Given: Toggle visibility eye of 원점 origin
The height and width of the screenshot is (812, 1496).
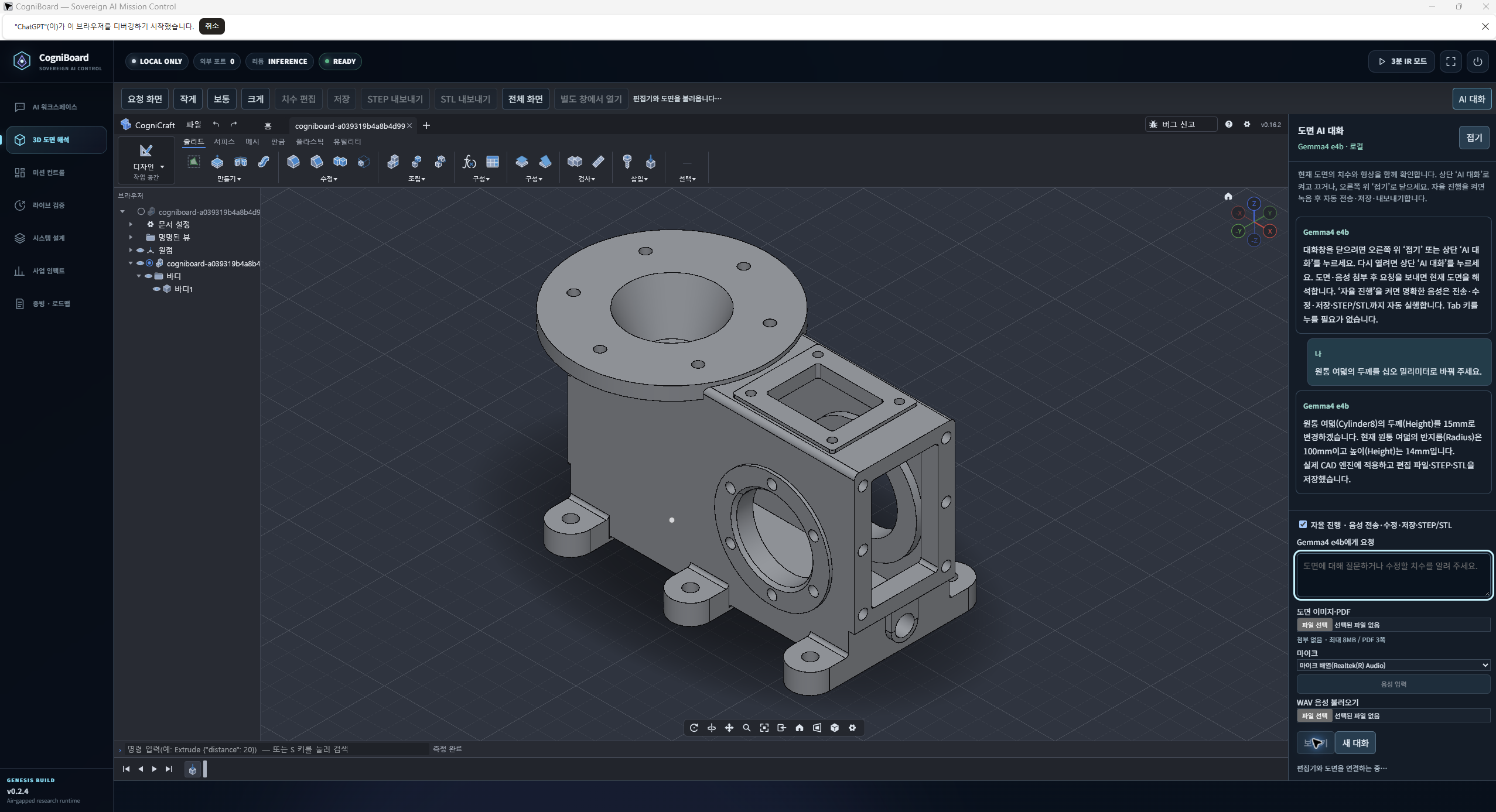Looking at the screenshot, I should click(141, 251).
